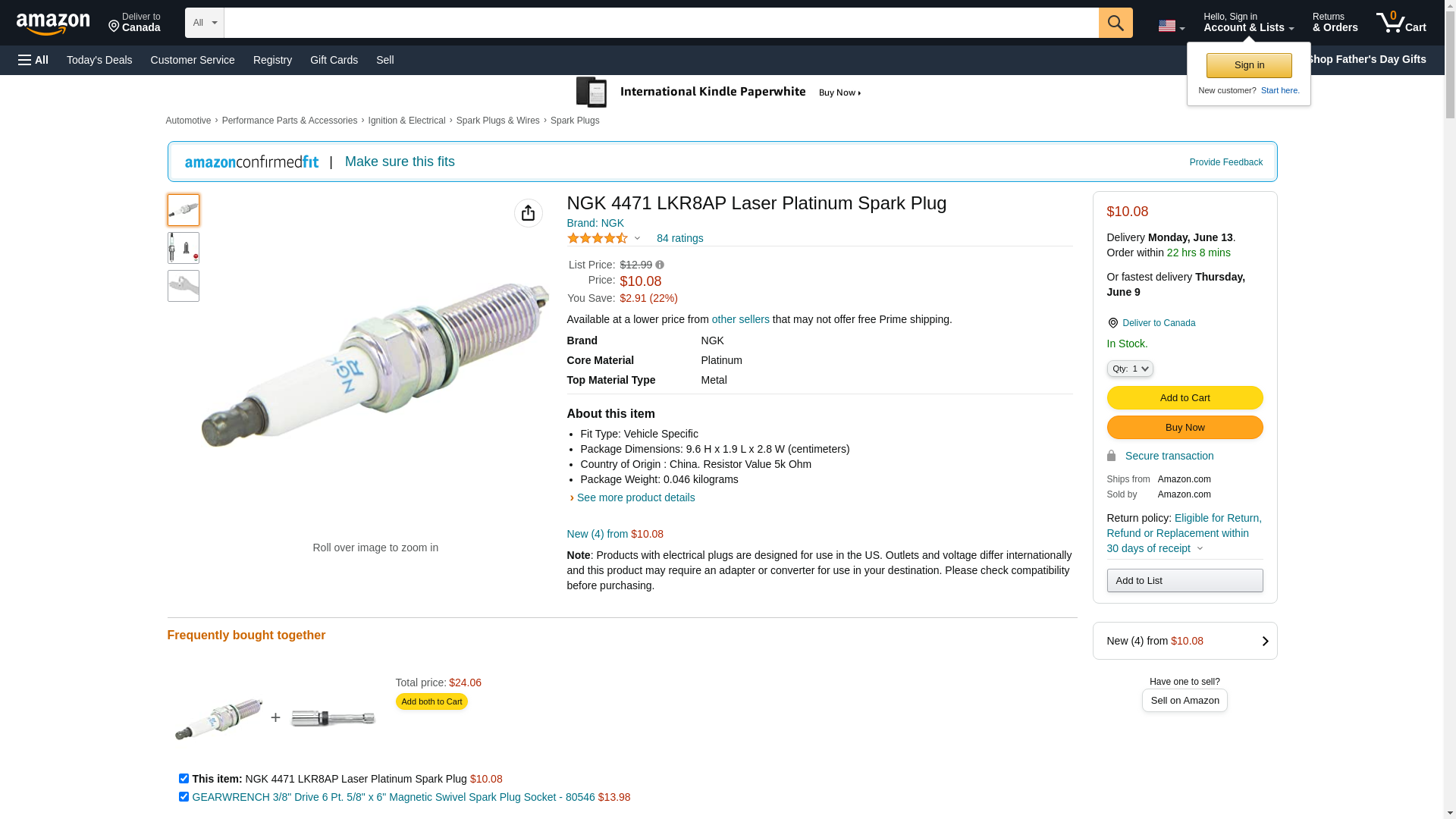Click the Amazon logo
The image size is (1456, 819).
click(x=53, y=24)
